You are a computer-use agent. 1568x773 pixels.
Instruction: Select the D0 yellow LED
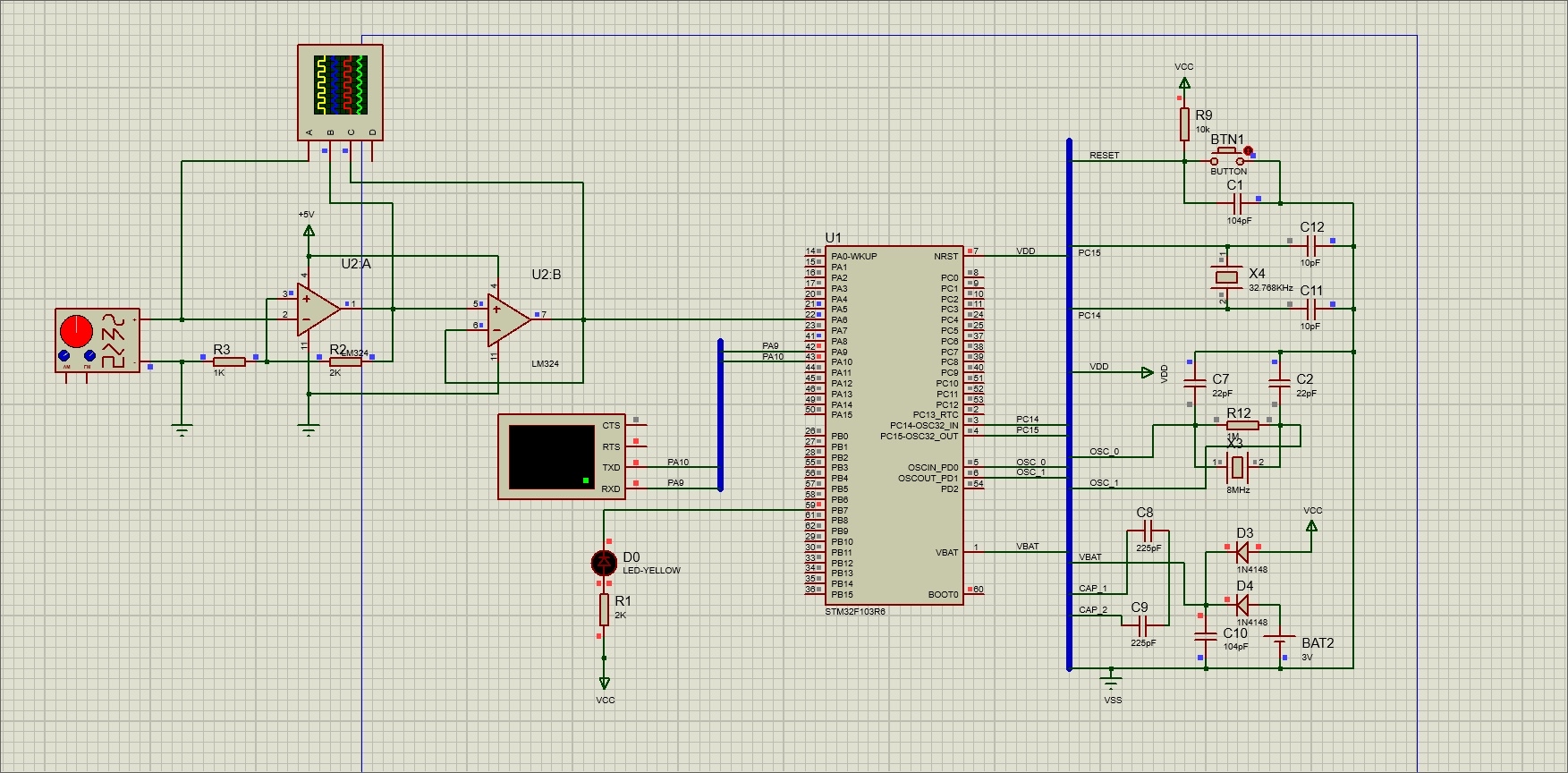605,563
